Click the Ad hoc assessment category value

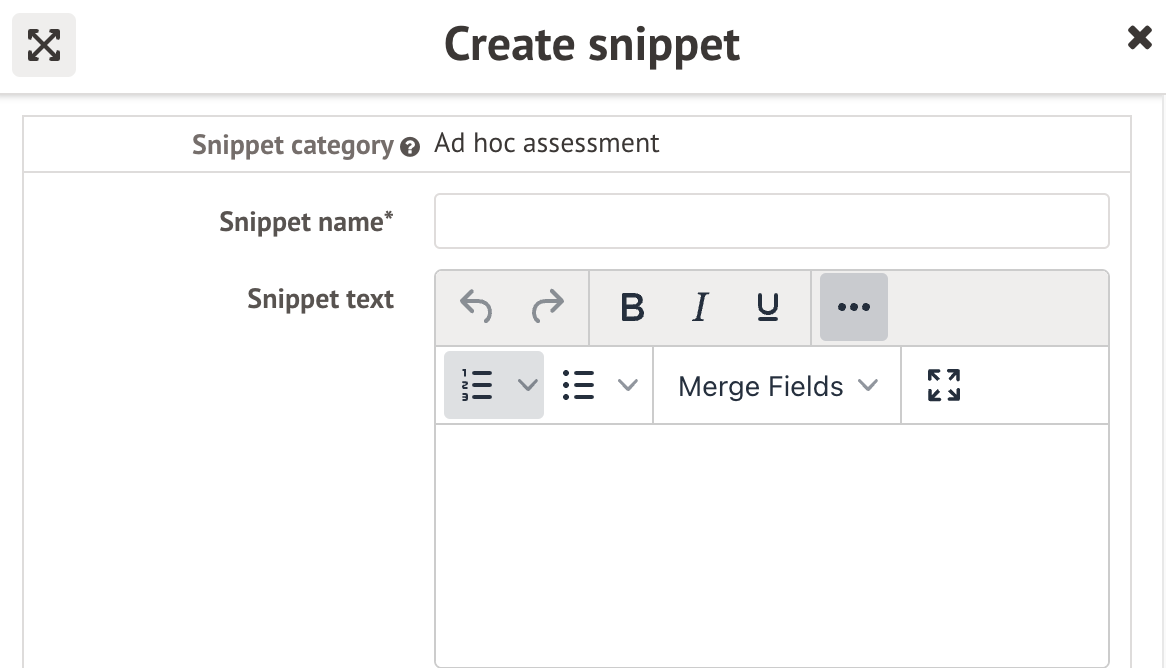click(x=547, y=143)
